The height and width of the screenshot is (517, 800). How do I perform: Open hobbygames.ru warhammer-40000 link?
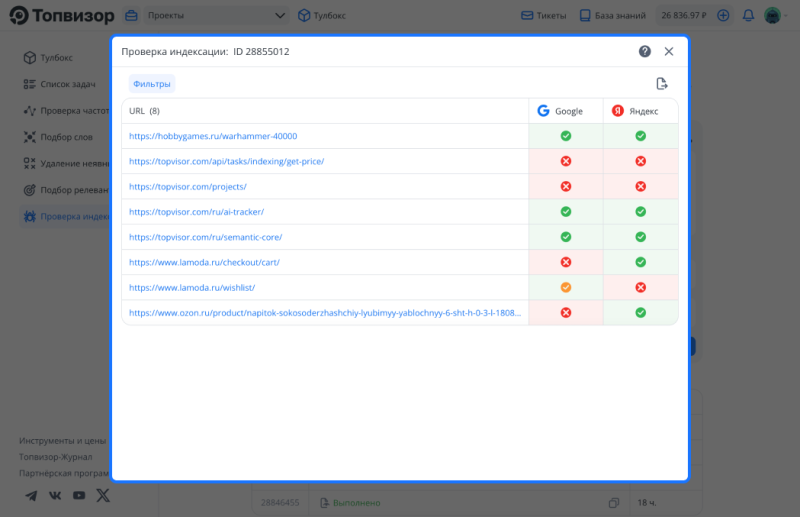(213, 136)
